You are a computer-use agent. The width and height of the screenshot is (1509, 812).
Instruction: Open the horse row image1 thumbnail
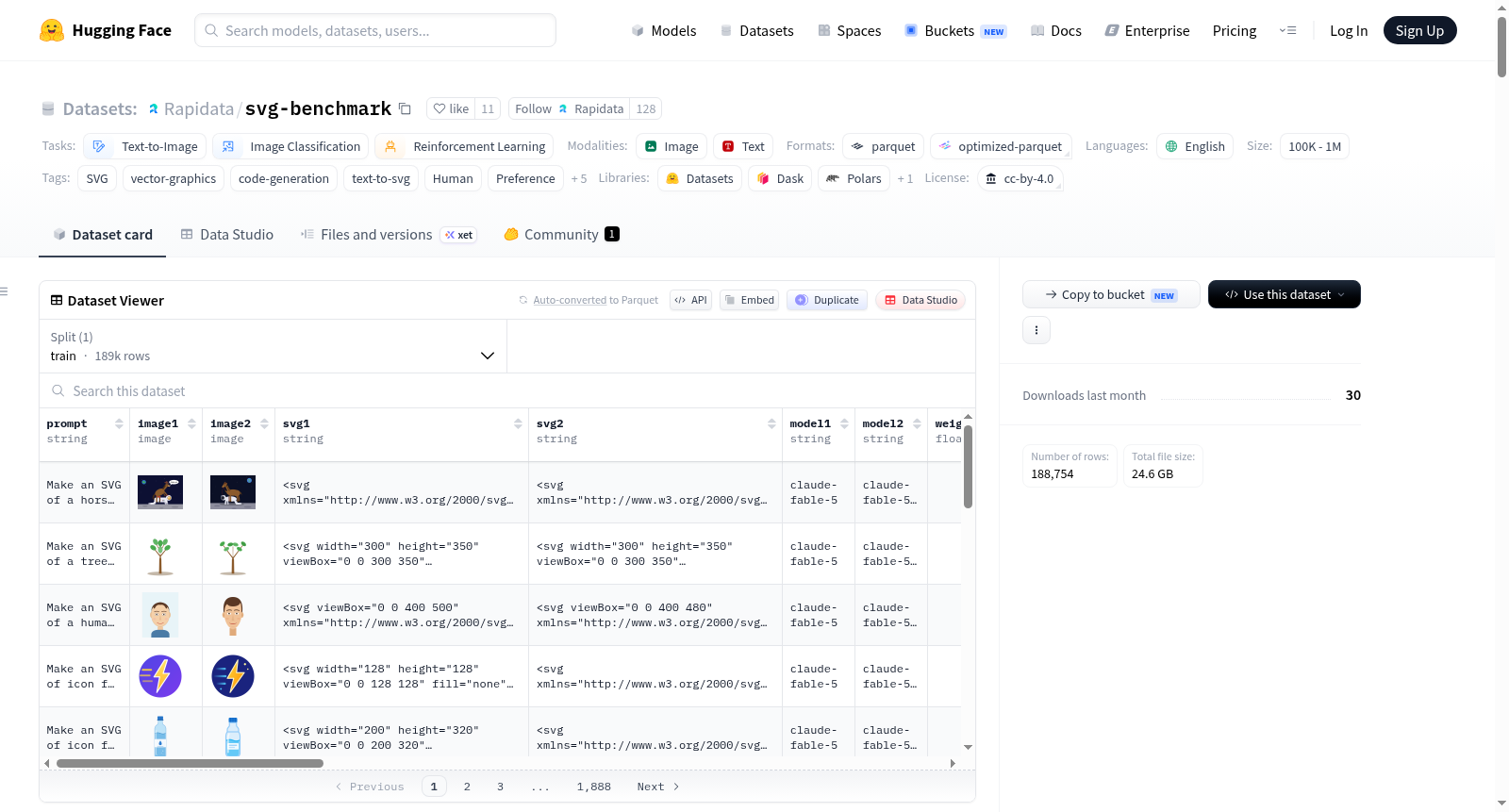coord(160,492)
